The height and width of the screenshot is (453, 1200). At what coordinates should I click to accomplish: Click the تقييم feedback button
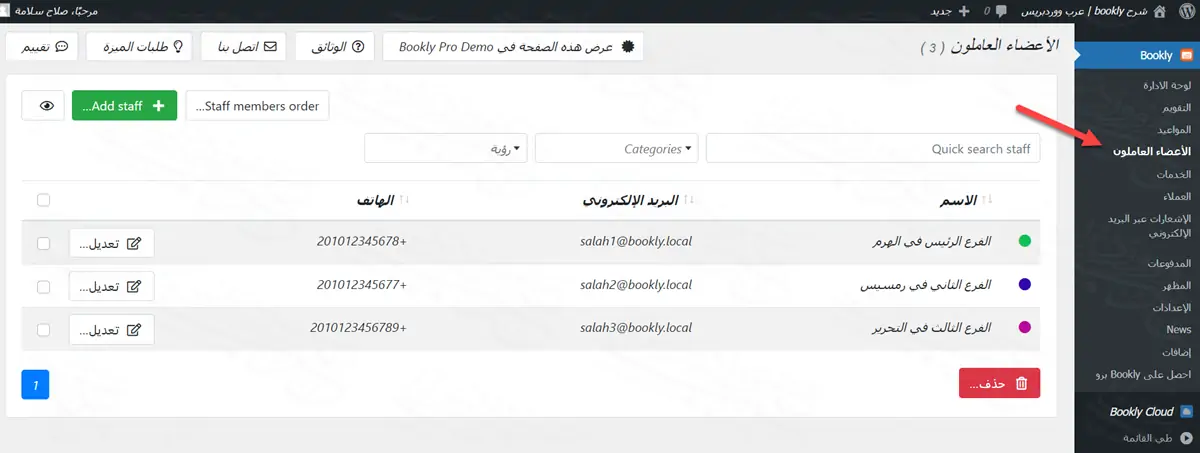point(42,46)
